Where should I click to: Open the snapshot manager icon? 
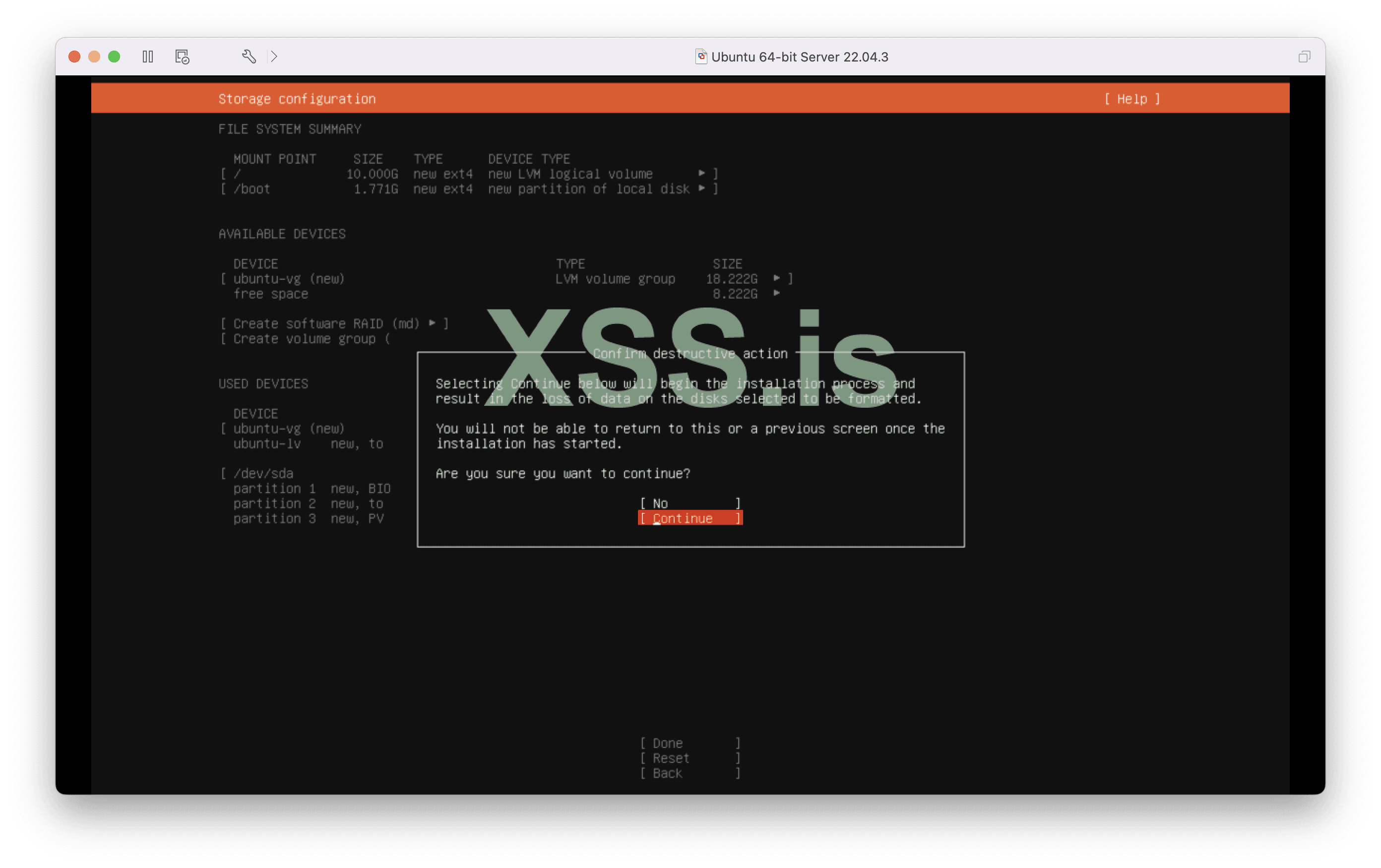(x=183, y=57)
